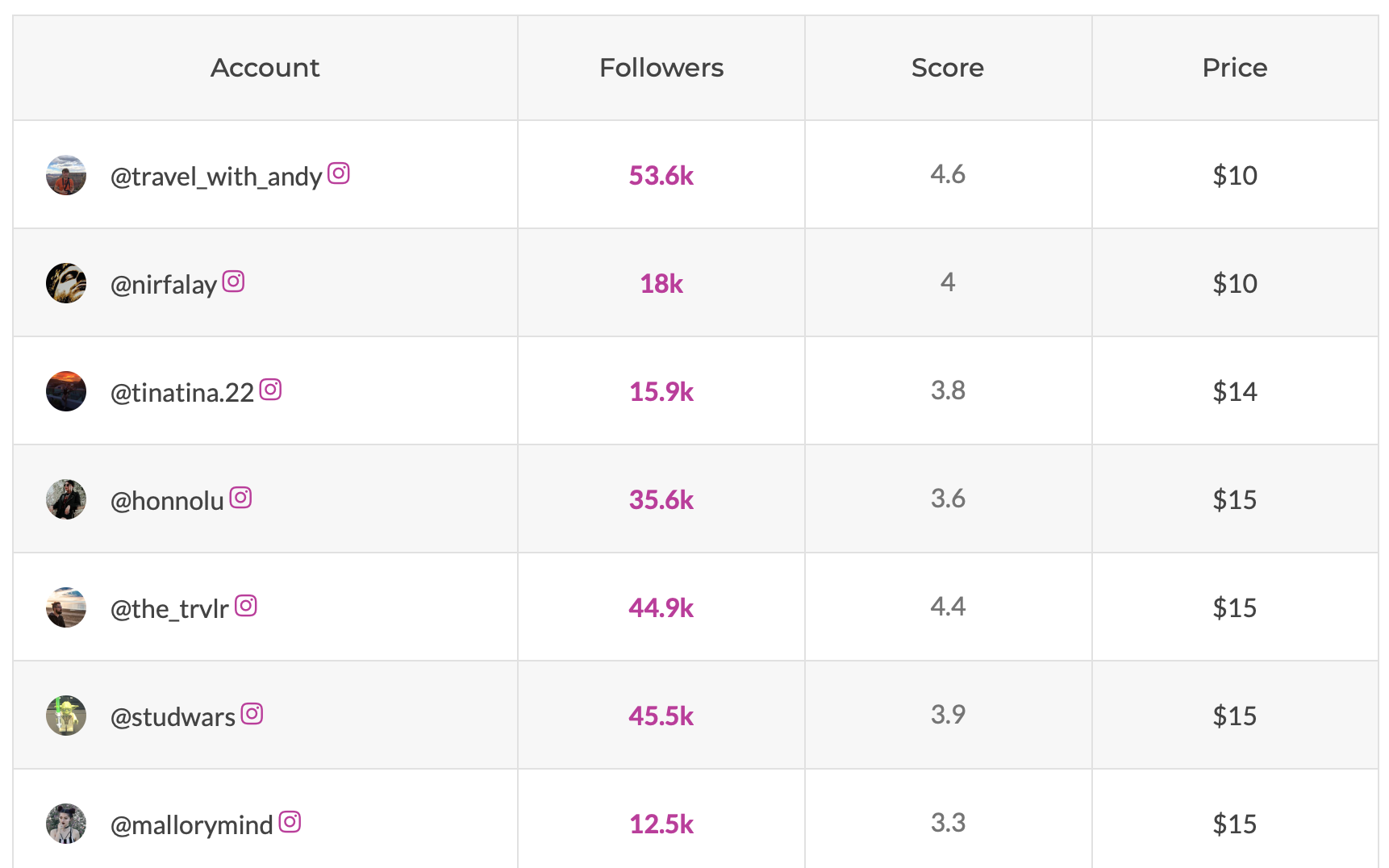1389x868 pixels.
Task: Click the 53.6k followers count
Action: [661, 176]
